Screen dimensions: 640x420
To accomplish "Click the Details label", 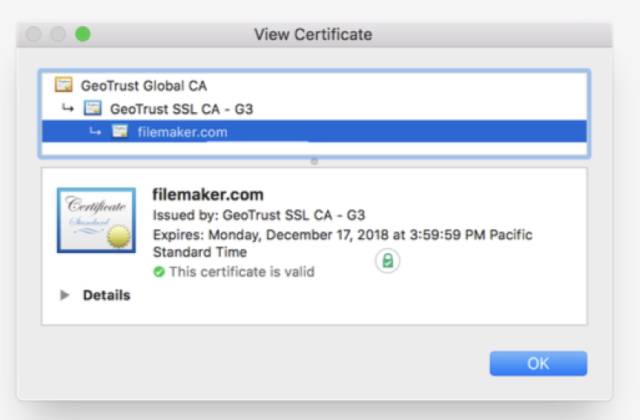I will tap(106, 295).
